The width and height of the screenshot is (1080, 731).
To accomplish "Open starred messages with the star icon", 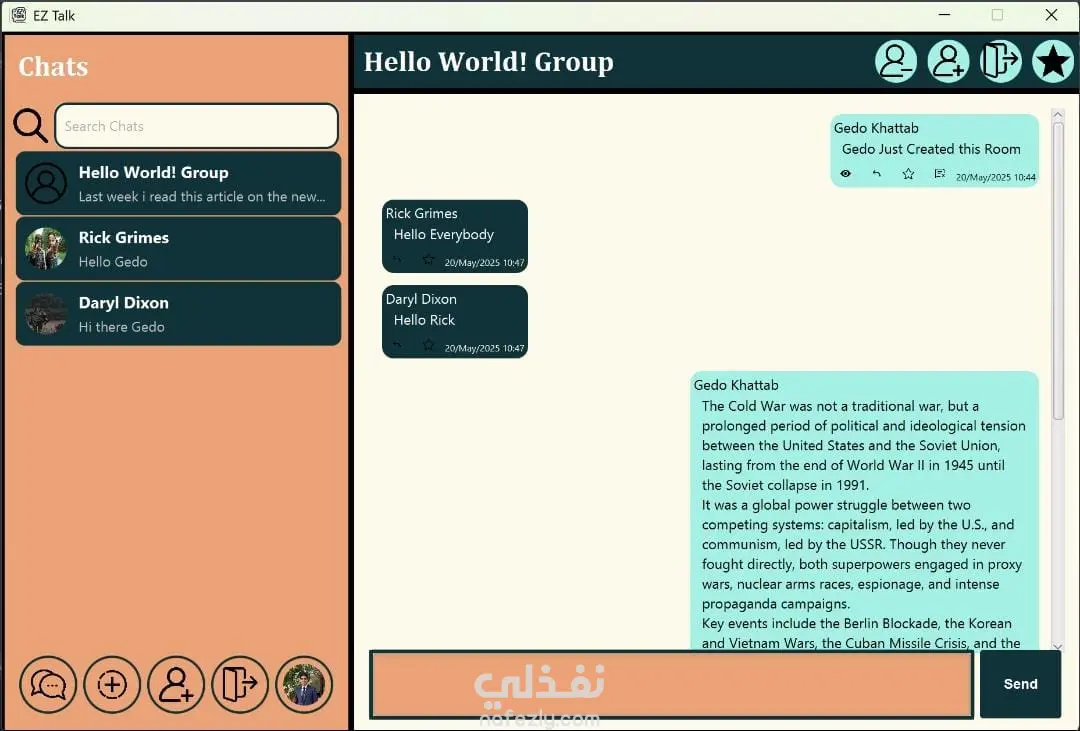I will point(1052,61).
